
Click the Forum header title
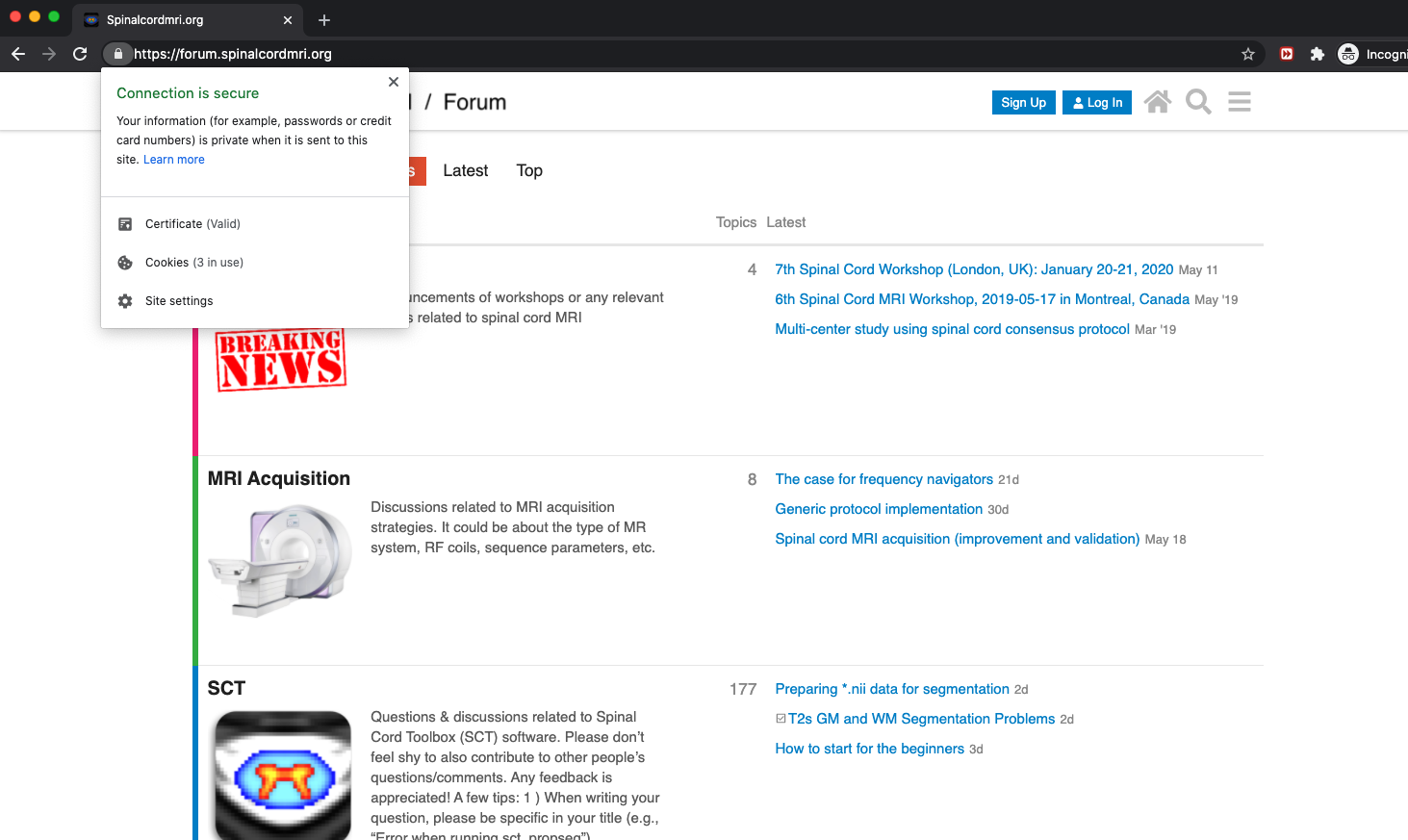click(x=474, y=102)
